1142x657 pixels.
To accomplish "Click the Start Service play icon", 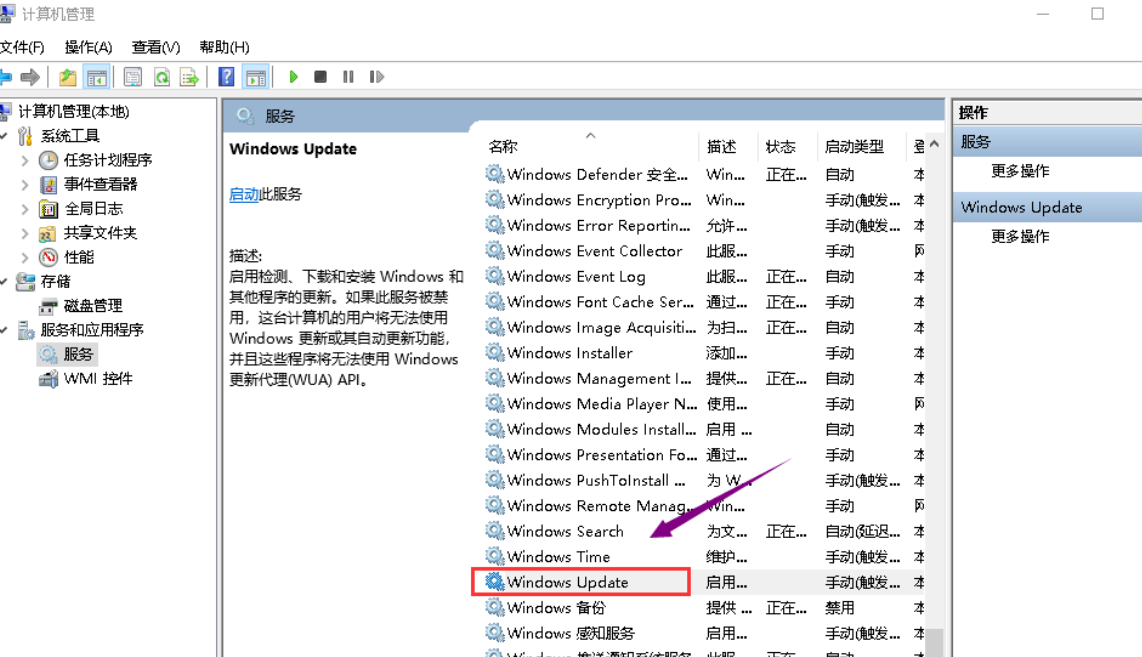I will coord(293,76).
